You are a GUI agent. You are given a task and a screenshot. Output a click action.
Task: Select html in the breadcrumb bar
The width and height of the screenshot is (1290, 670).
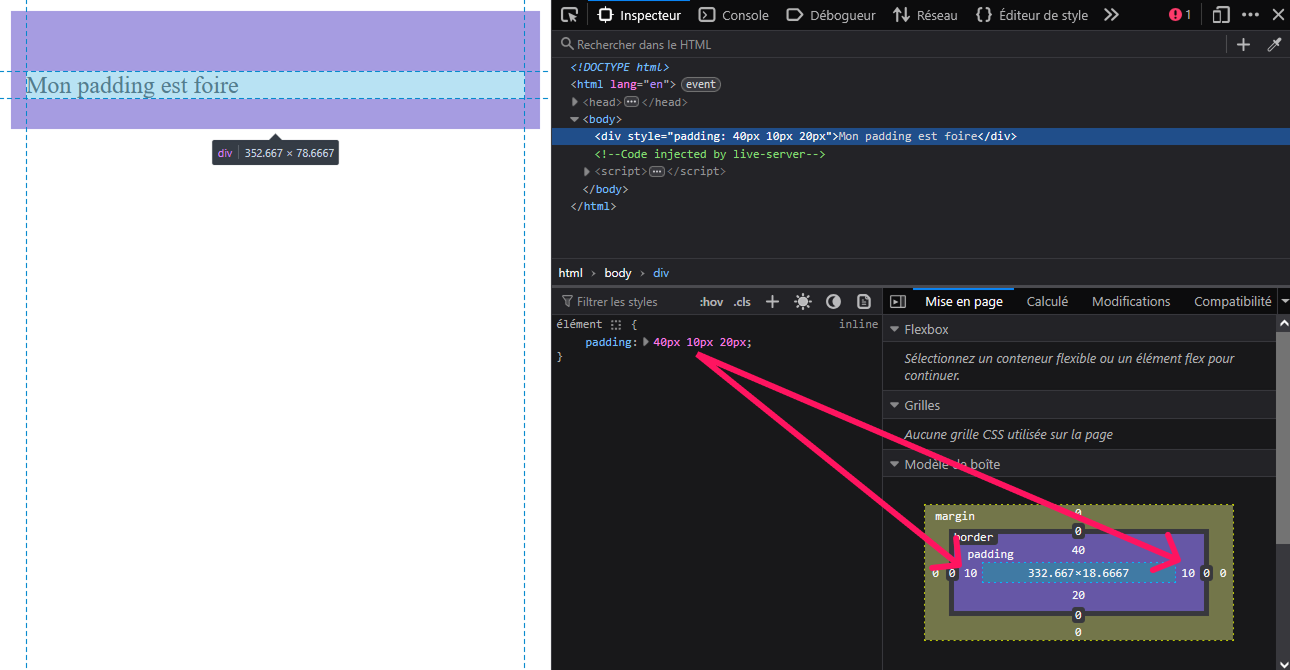point(570,272)
